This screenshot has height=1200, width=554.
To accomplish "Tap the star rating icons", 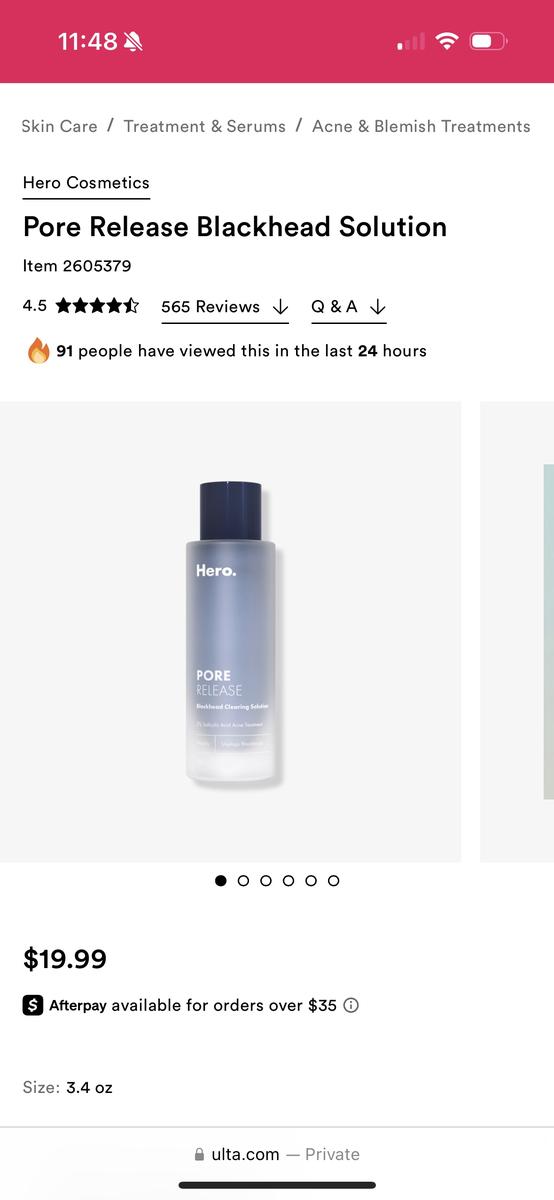I will [x=97, y=306].
